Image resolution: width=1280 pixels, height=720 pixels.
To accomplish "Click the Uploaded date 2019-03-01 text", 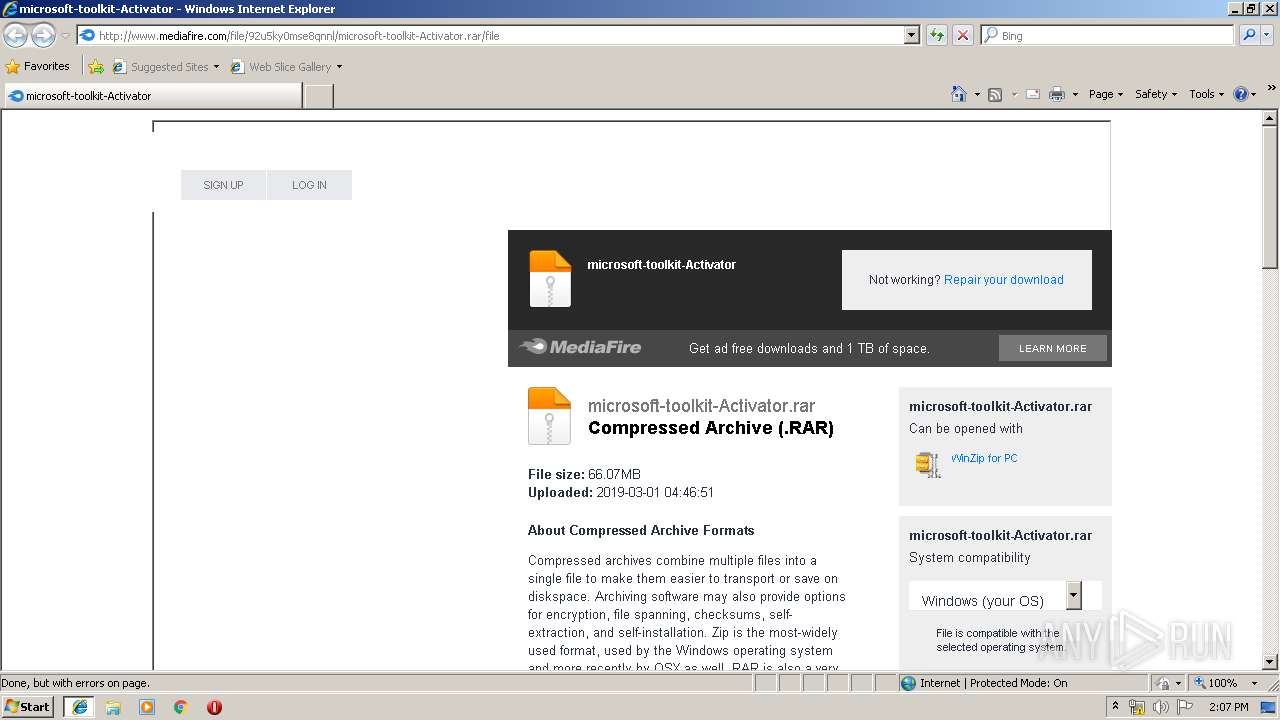I will click(621, 492).
